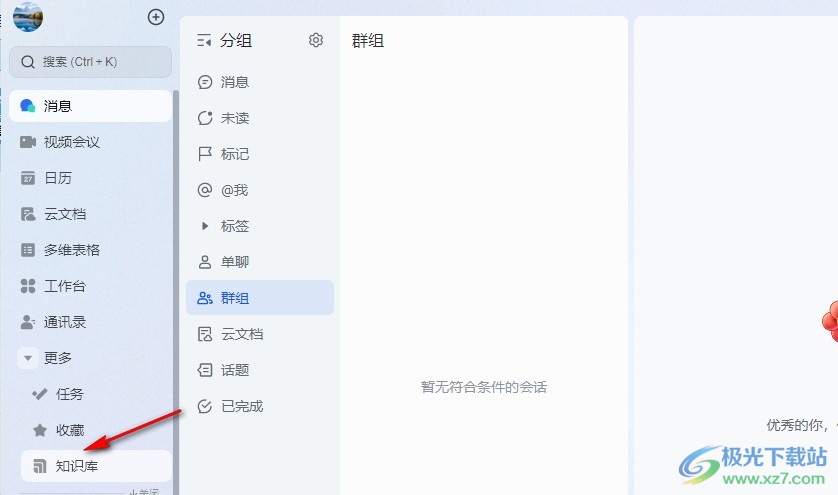Screen dimensions: 838x495
Task: Open 任务 under 更多
Action: click(96, 394)
